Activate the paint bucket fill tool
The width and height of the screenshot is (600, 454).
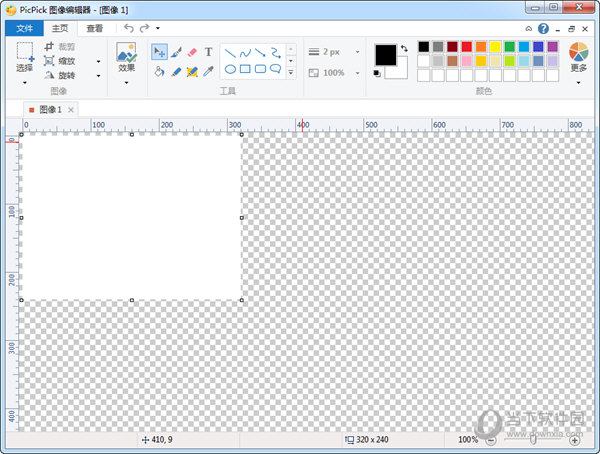tap(160, 72)
